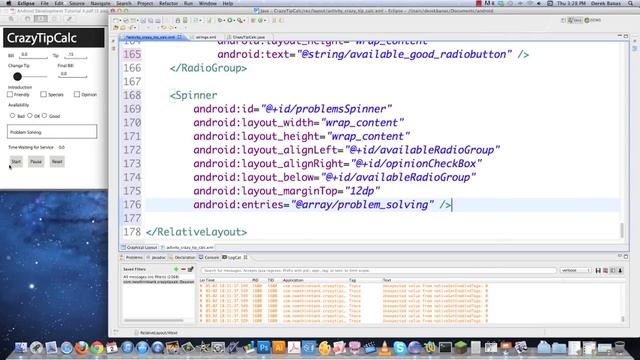Open Trash in the Dock
Image resolution: width=640 pixels, height=360 pixels.
coord(620,348)
